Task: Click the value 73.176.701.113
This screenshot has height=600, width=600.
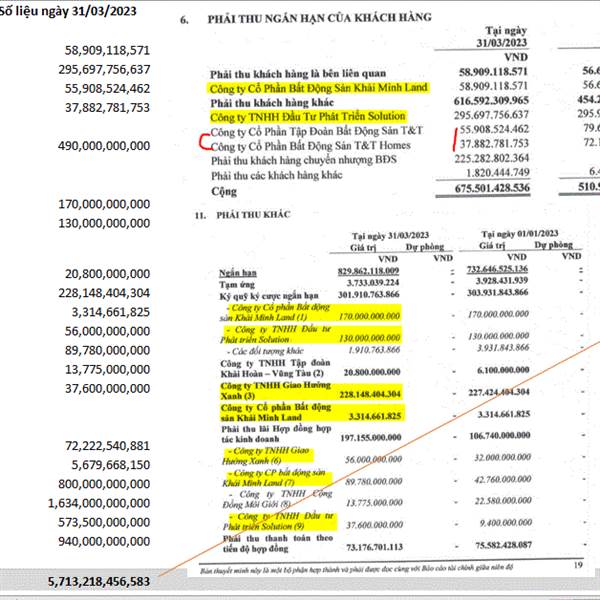Action: tap(375, 547)
